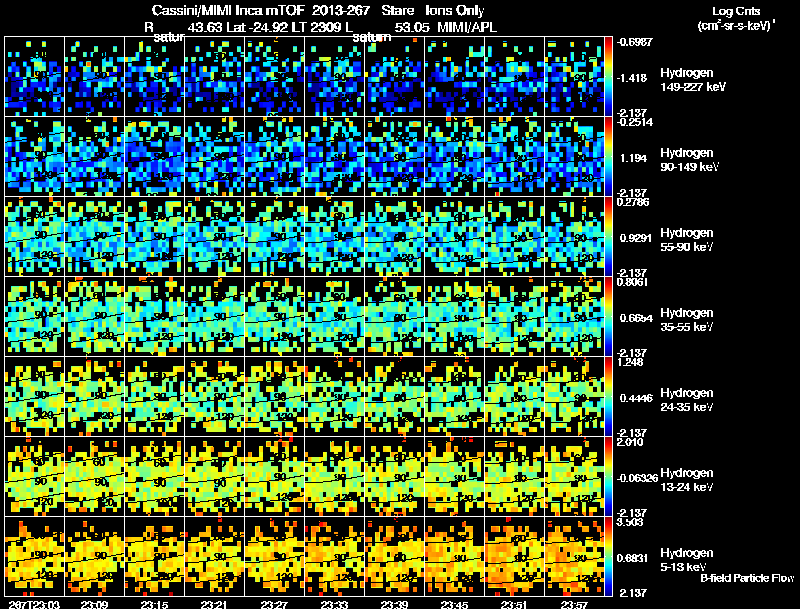Image resolution: width=800 pixels, height=609 pixels.
Task: Click the 23:27 time axis label
Action: point(274,604)
